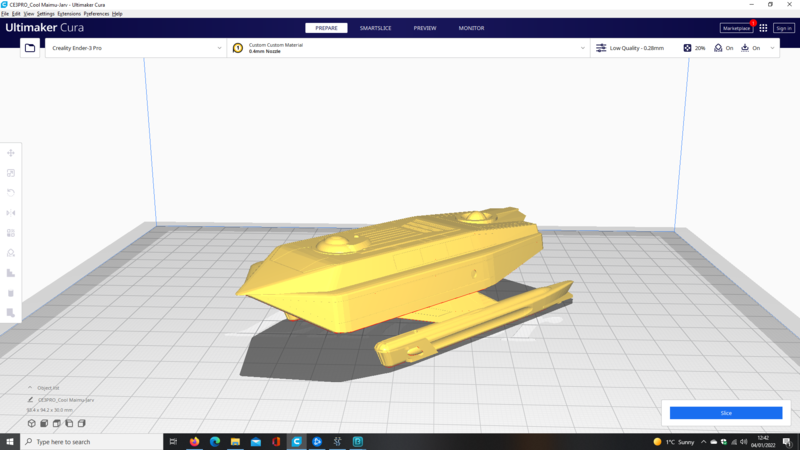Click the Windows search box
This screenshot has height=450, width=800.
[92, 442]
